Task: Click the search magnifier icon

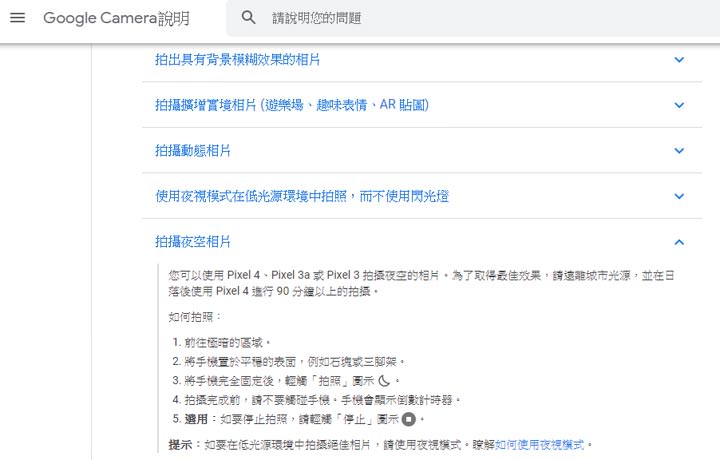Action: click(x=248, y=17)
